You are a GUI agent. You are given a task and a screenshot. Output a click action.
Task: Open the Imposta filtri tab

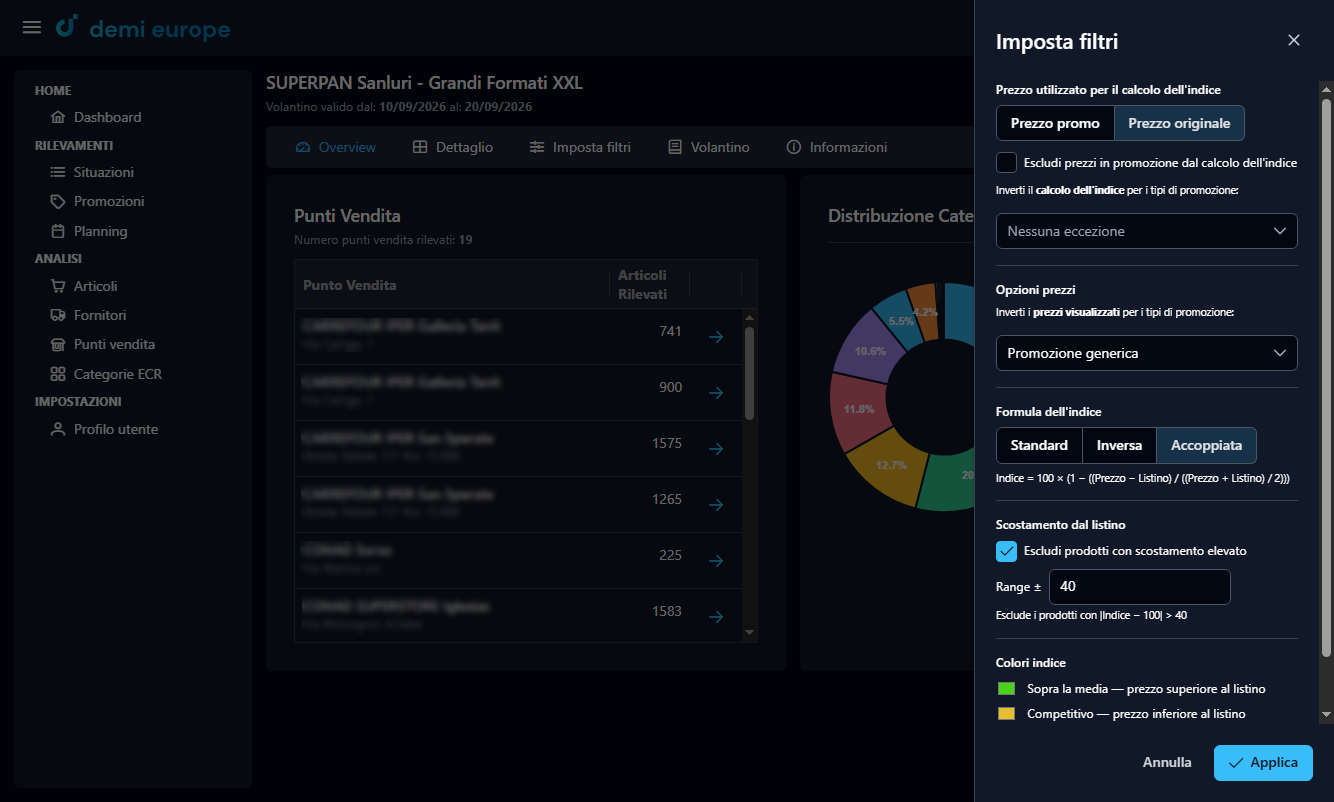pos(580,147)
